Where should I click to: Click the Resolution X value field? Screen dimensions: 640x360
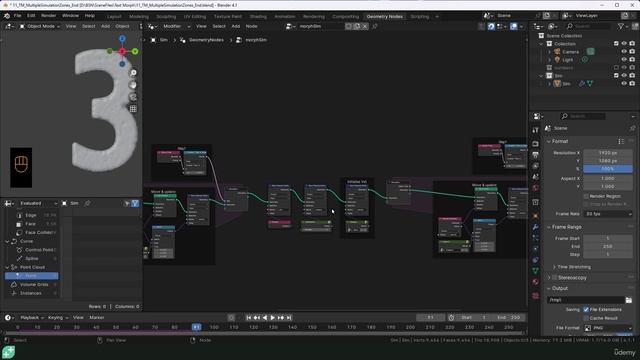608,153
